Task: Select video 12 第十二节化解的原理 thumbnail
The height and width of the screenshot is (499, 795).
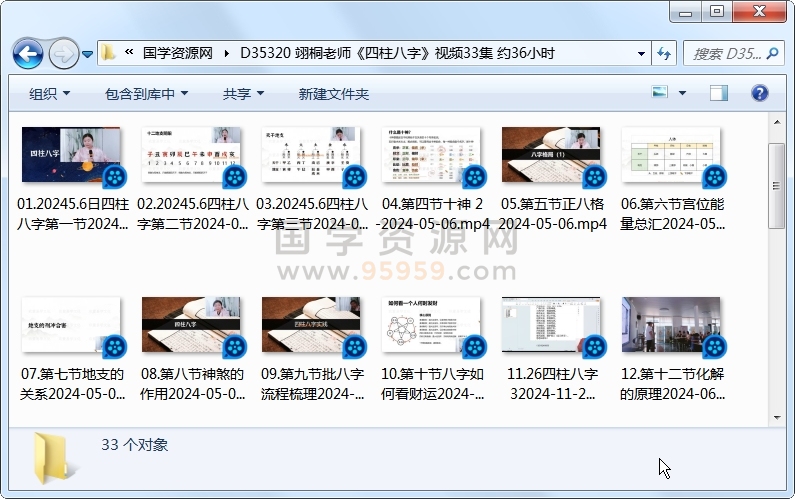Action: pyautogui.click(x=671, y=325)
